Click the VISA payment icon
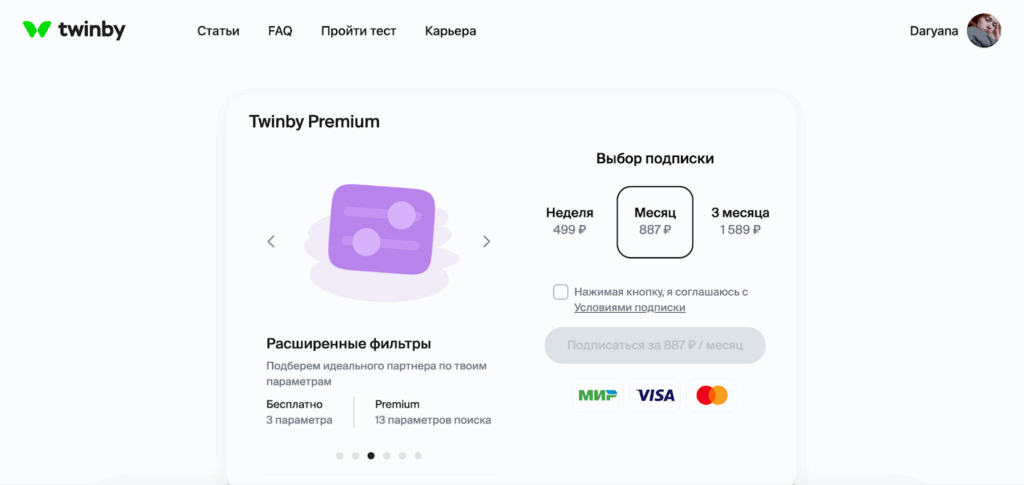This screenshot has width=1024, height=485. pos(656,395)
